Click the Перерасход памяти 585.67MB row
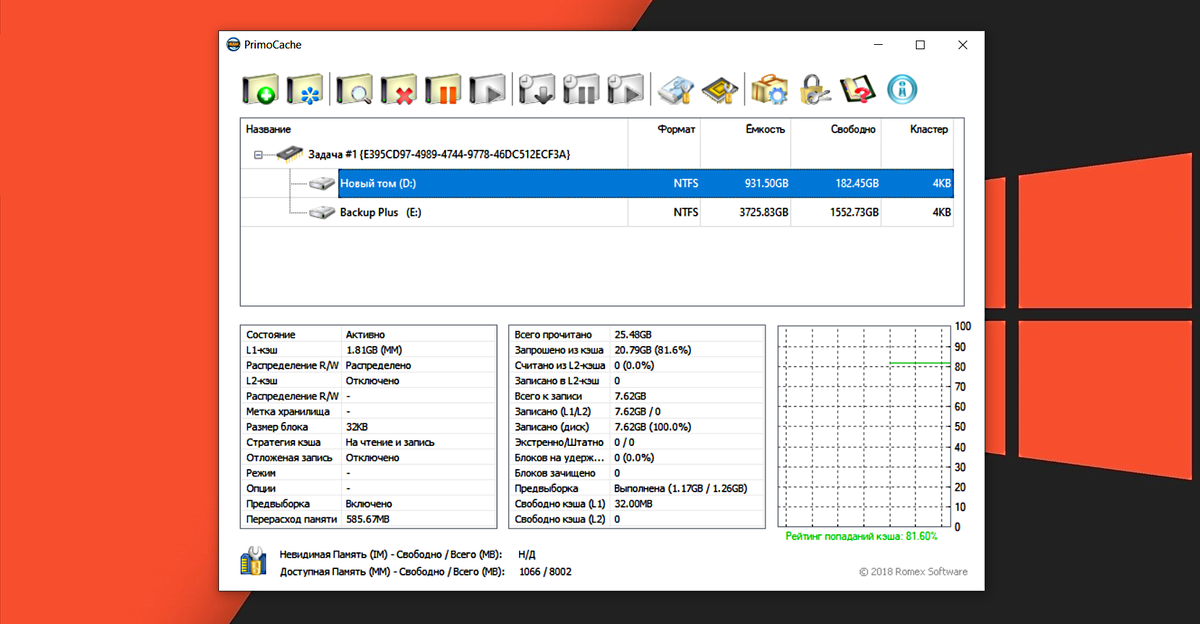The height and width of the screenshot is (624, 1200). coord(369,519)
